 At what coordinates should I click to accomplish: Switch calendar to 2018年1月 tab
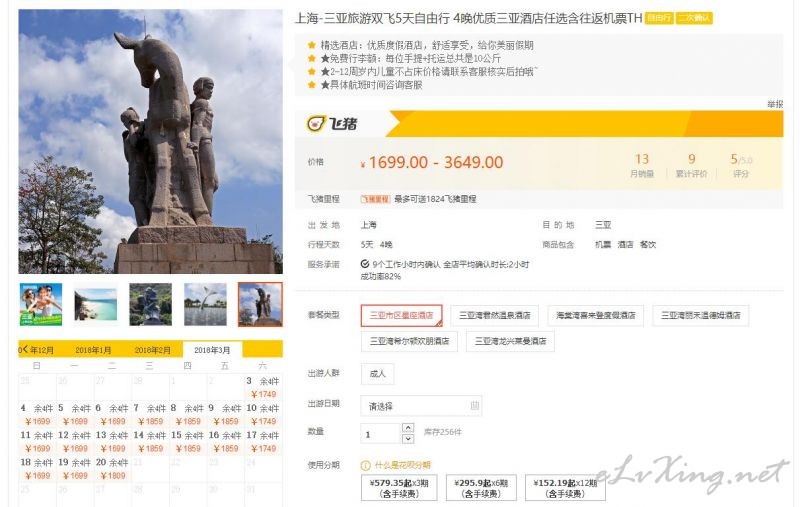(x=93, y=350)
